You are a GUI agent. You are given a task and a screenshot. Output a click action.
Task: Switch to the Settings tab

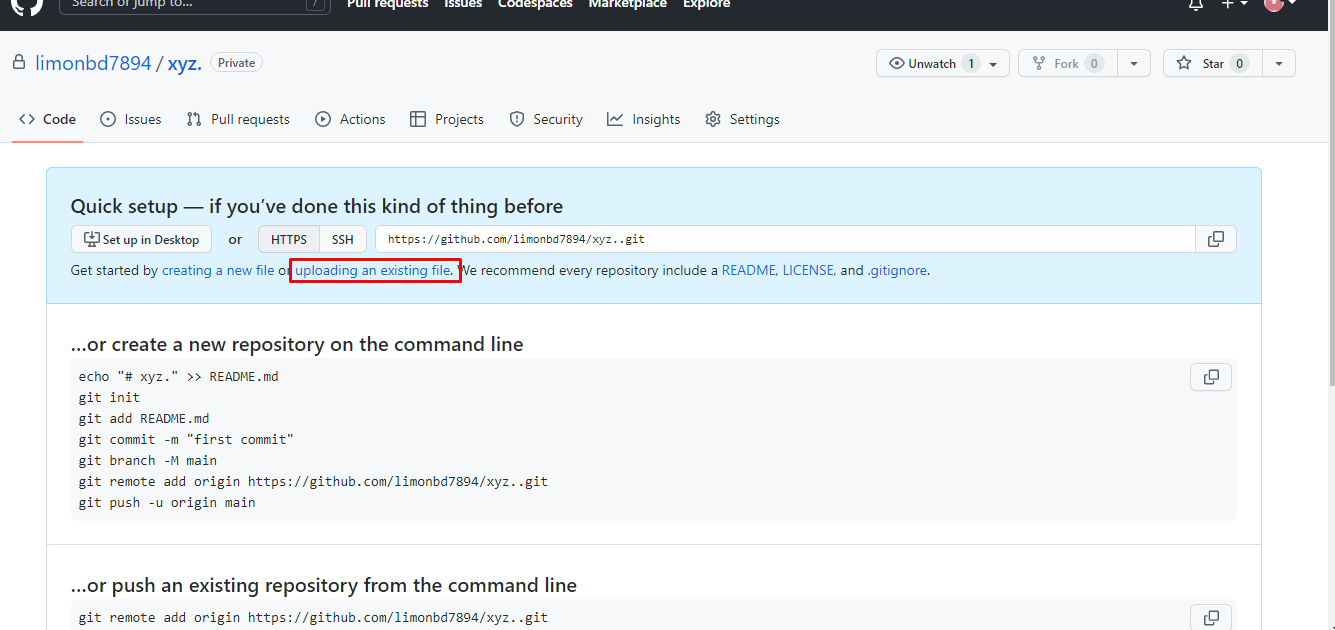[742, 119]
